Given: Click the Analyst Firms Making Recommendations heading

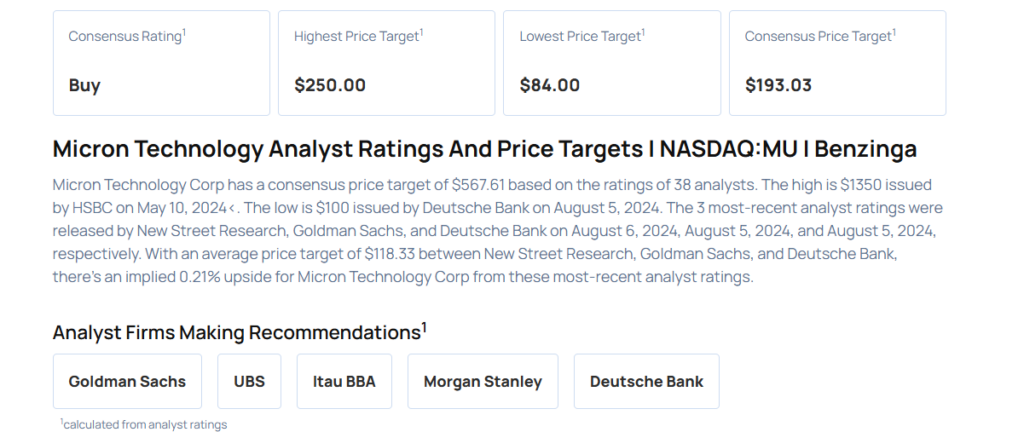Looking at the screenshot, I should [236, 332].
